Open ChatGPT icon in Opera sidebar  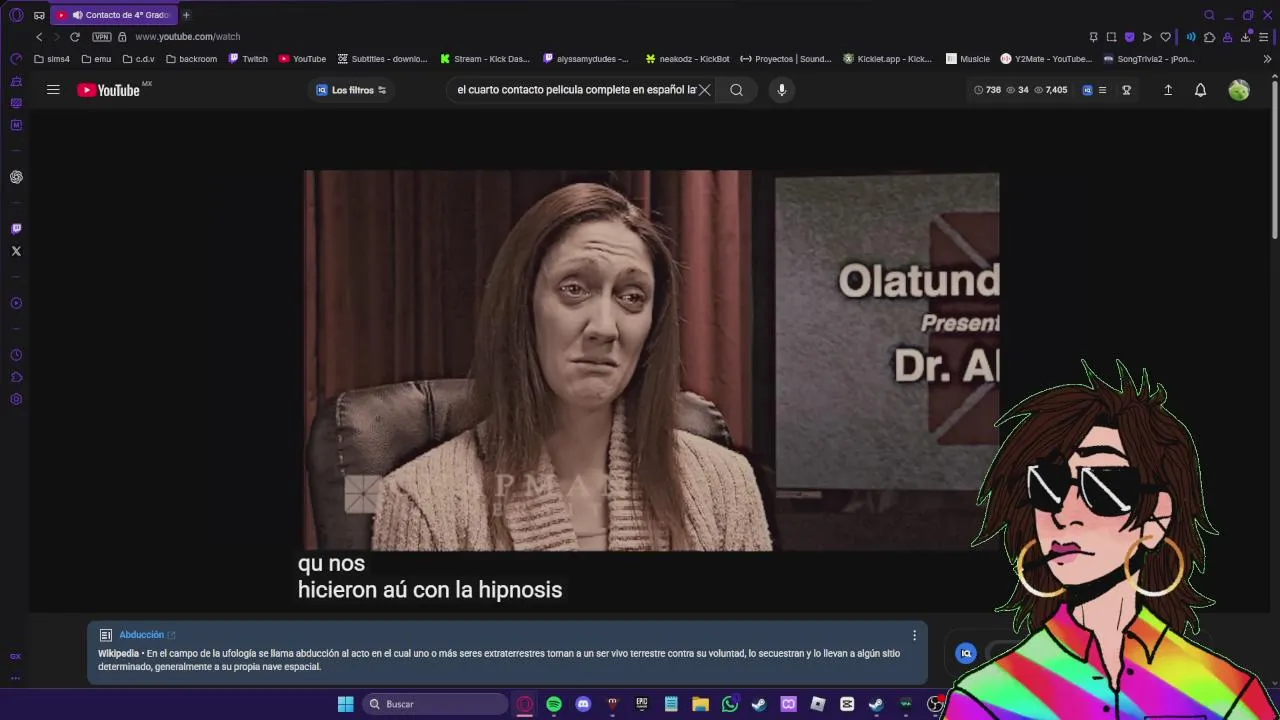16,177
